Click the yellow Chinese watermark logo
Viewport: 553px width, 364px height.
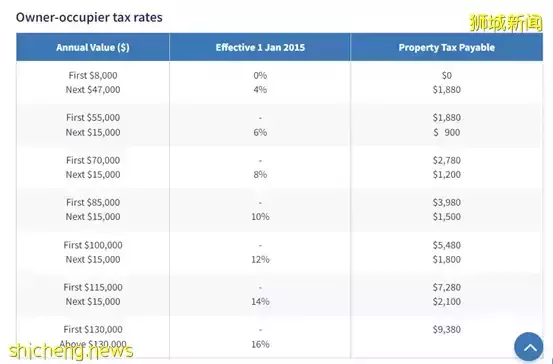pos(506,23)
